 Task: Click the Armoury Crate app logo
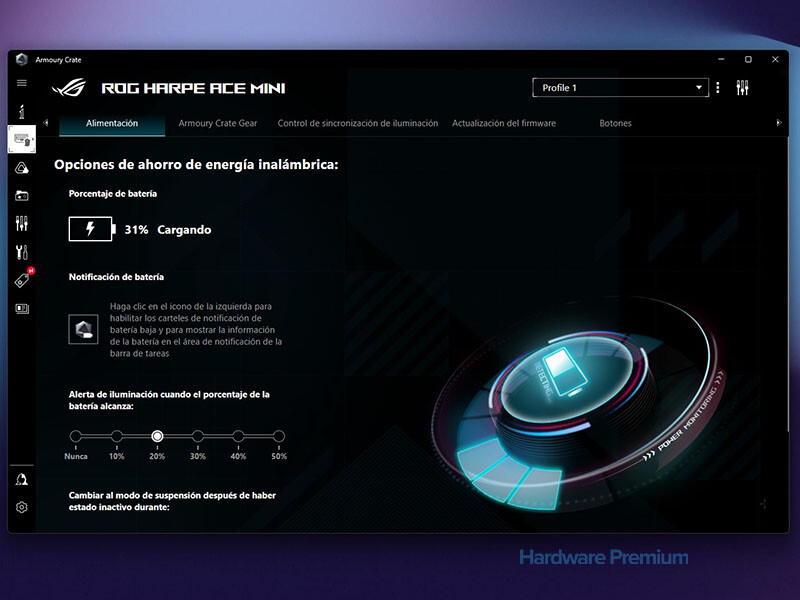(21, 59)
